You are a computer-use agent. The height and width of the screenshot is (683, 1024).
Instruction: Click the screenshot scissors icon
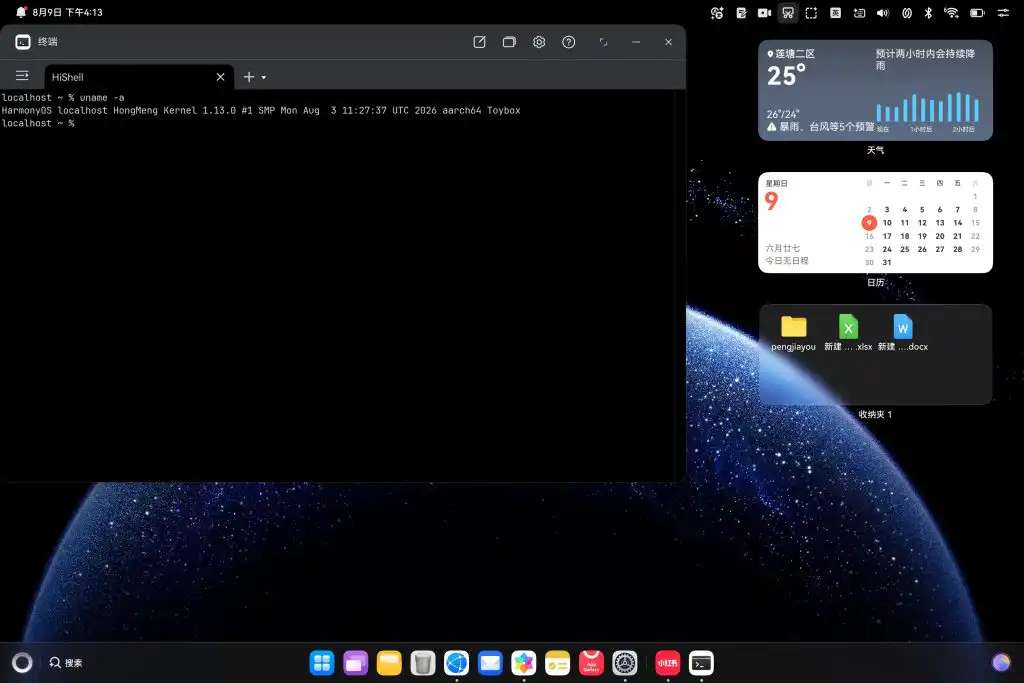[x=788, y=13]
